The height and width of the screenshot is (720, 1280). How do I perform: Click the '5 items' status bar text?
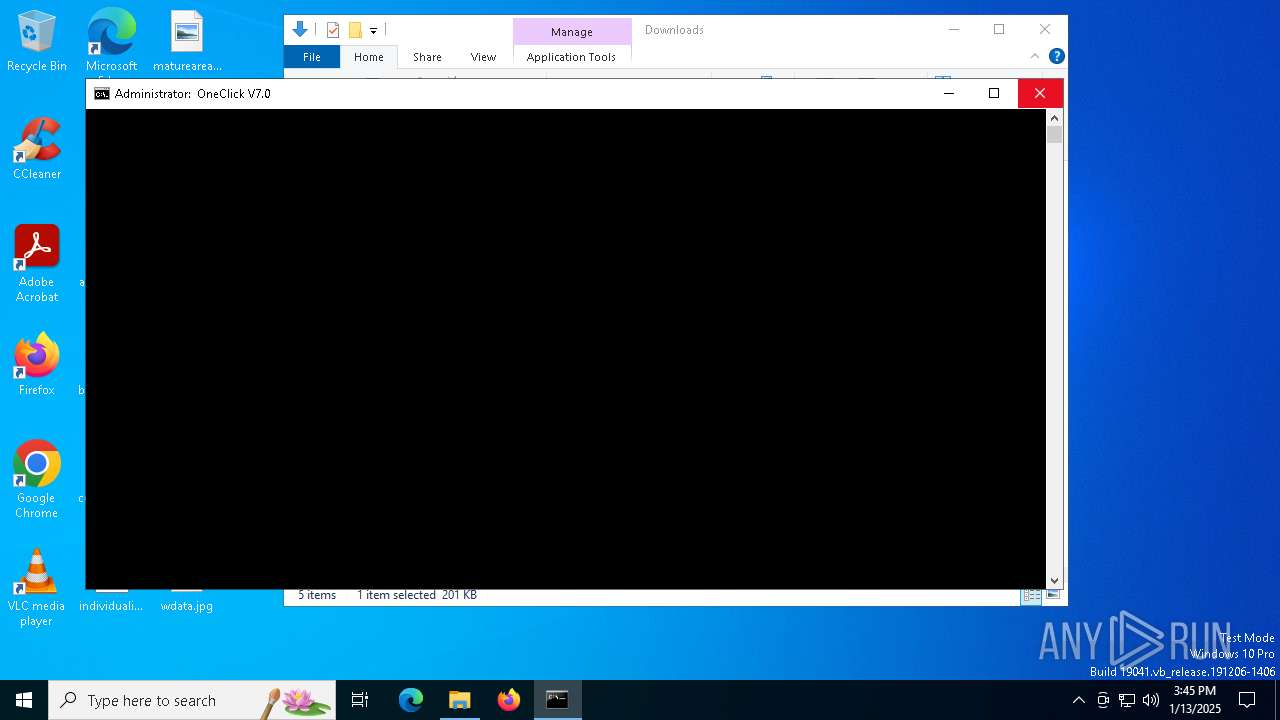coord(317,595)
